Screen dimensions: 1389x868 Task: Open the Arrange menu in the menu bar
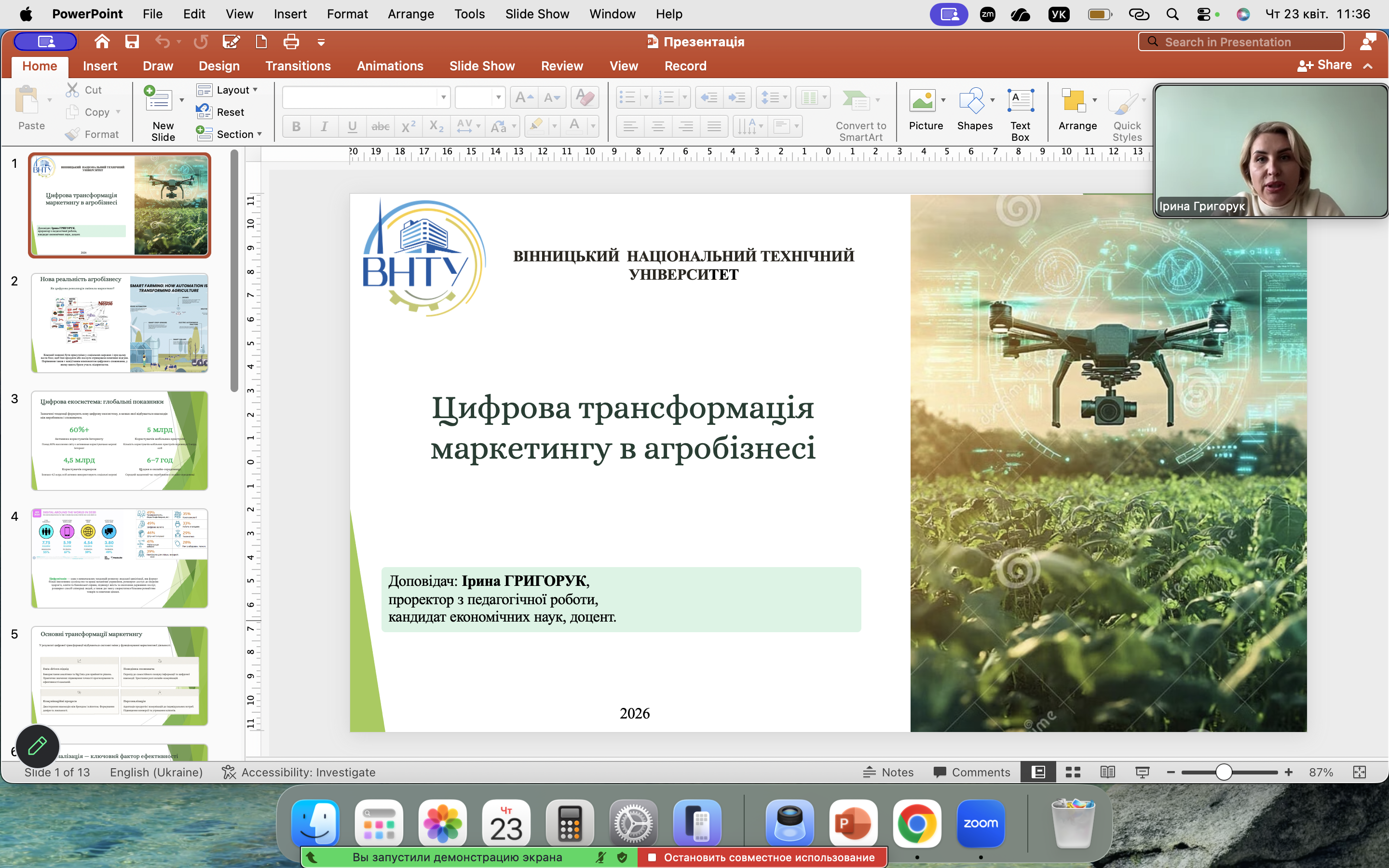tap(410, 14)
